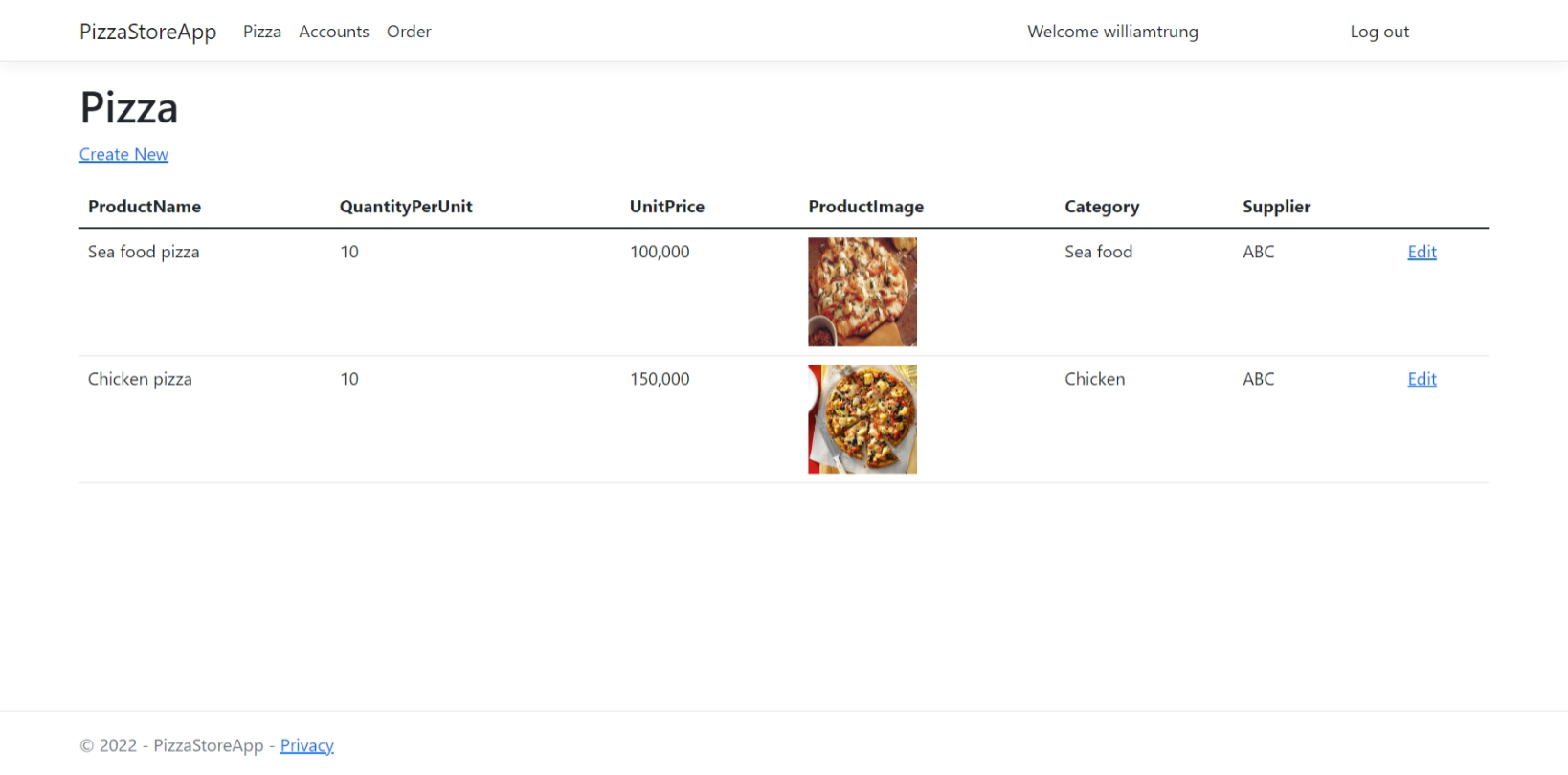Click the UnitPrice column header

[x=666, y=207]
